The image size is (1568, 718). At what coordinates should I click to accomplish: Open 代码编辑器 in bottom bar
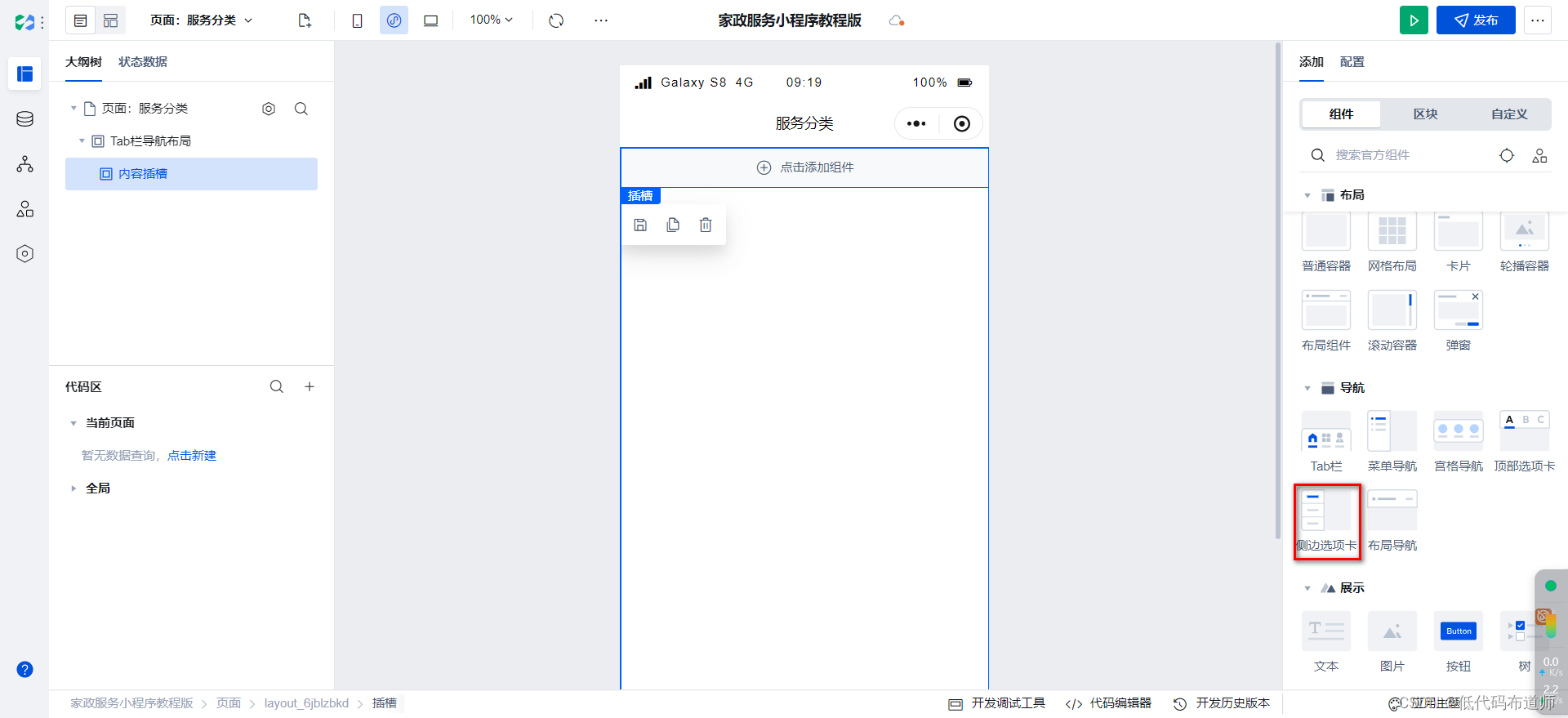click(1108, 703)
